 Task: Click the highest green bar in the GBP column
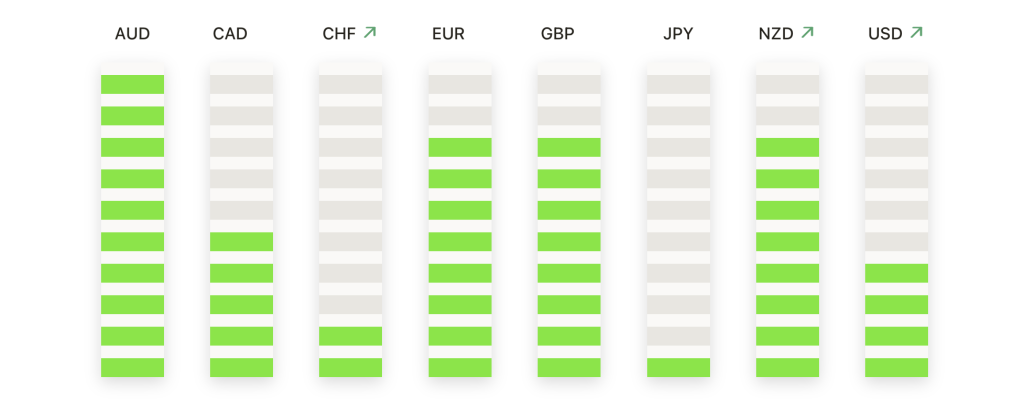point(569,148)
